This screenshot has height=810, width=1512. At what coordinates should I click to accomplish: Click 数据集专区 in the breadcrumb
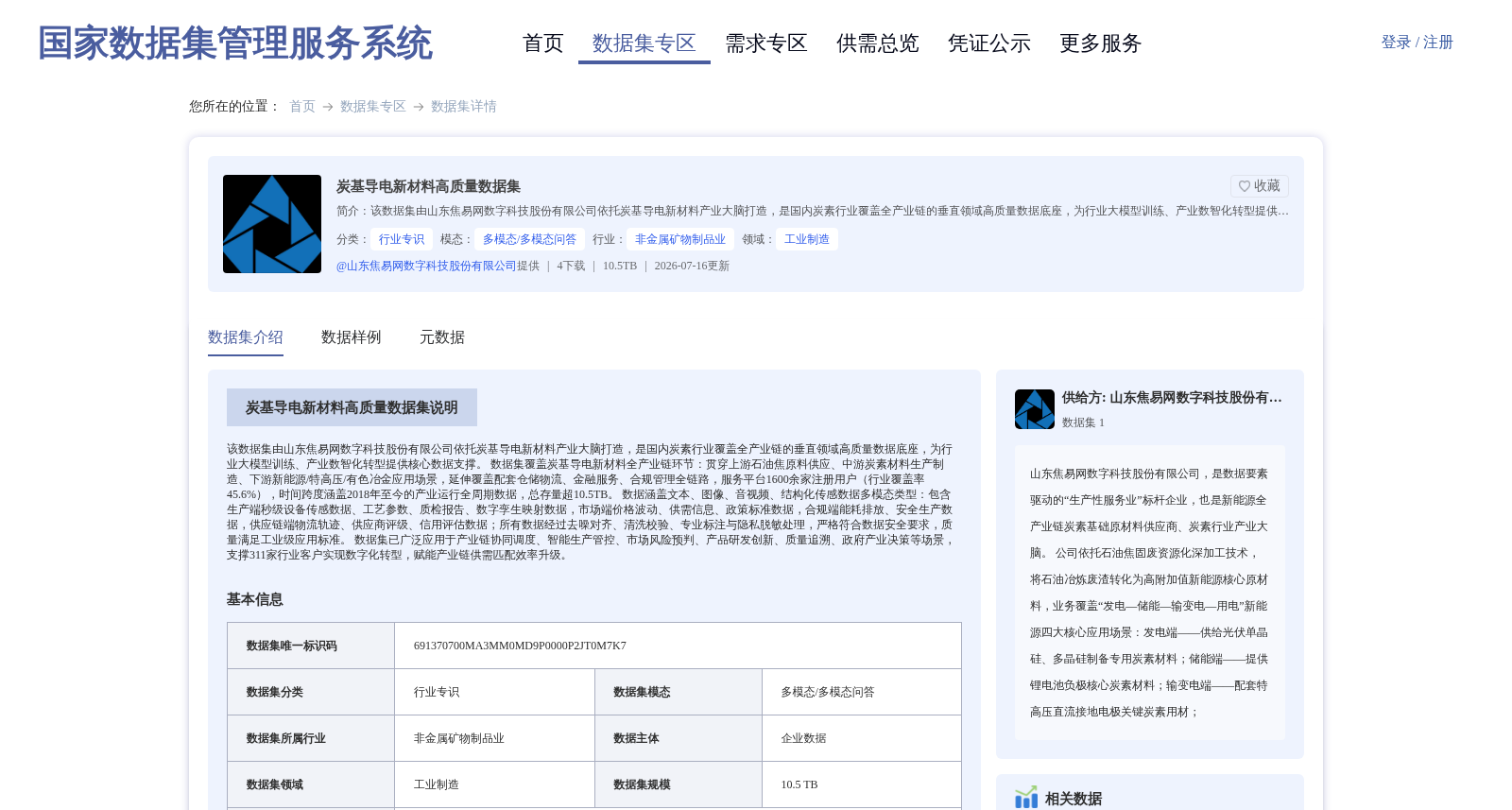coord(373,107)
